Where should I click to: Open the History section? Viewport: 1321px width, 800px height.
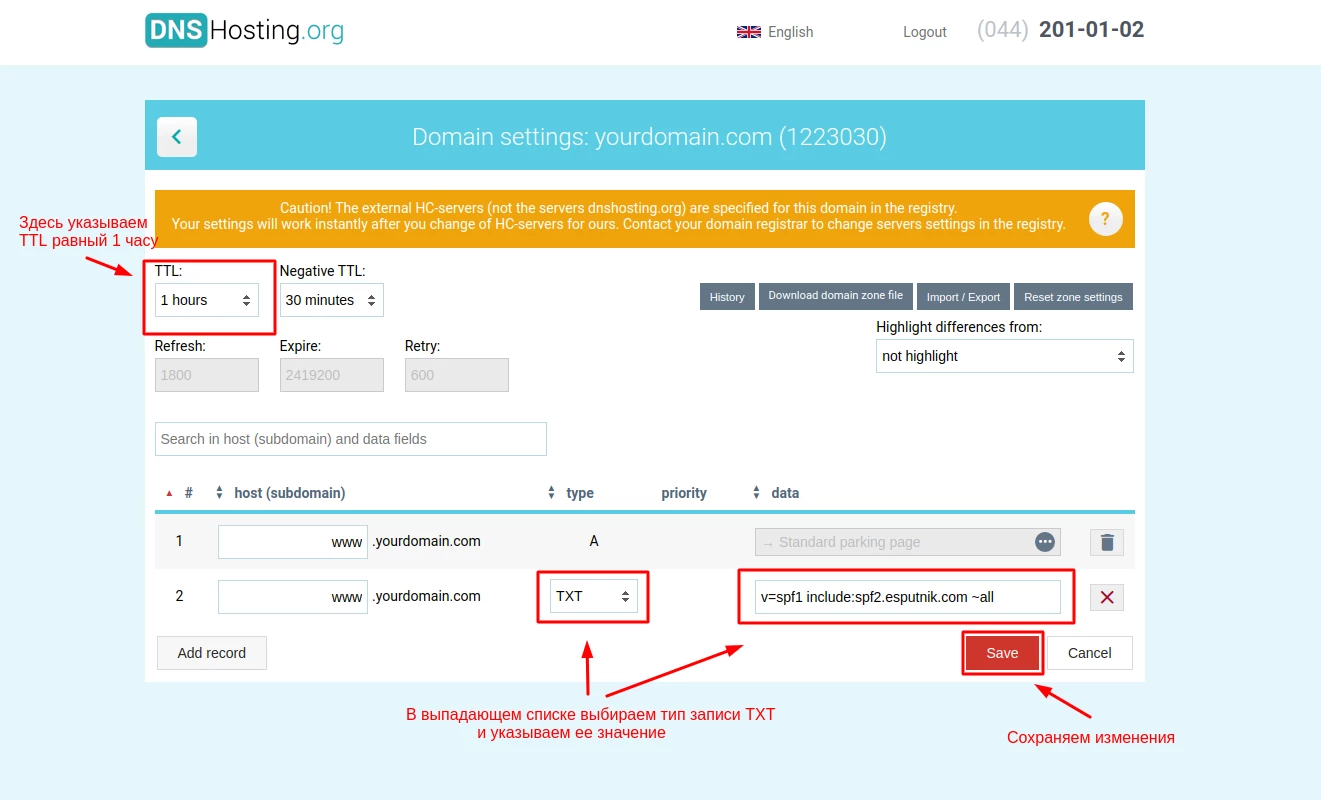pos(727,297)
